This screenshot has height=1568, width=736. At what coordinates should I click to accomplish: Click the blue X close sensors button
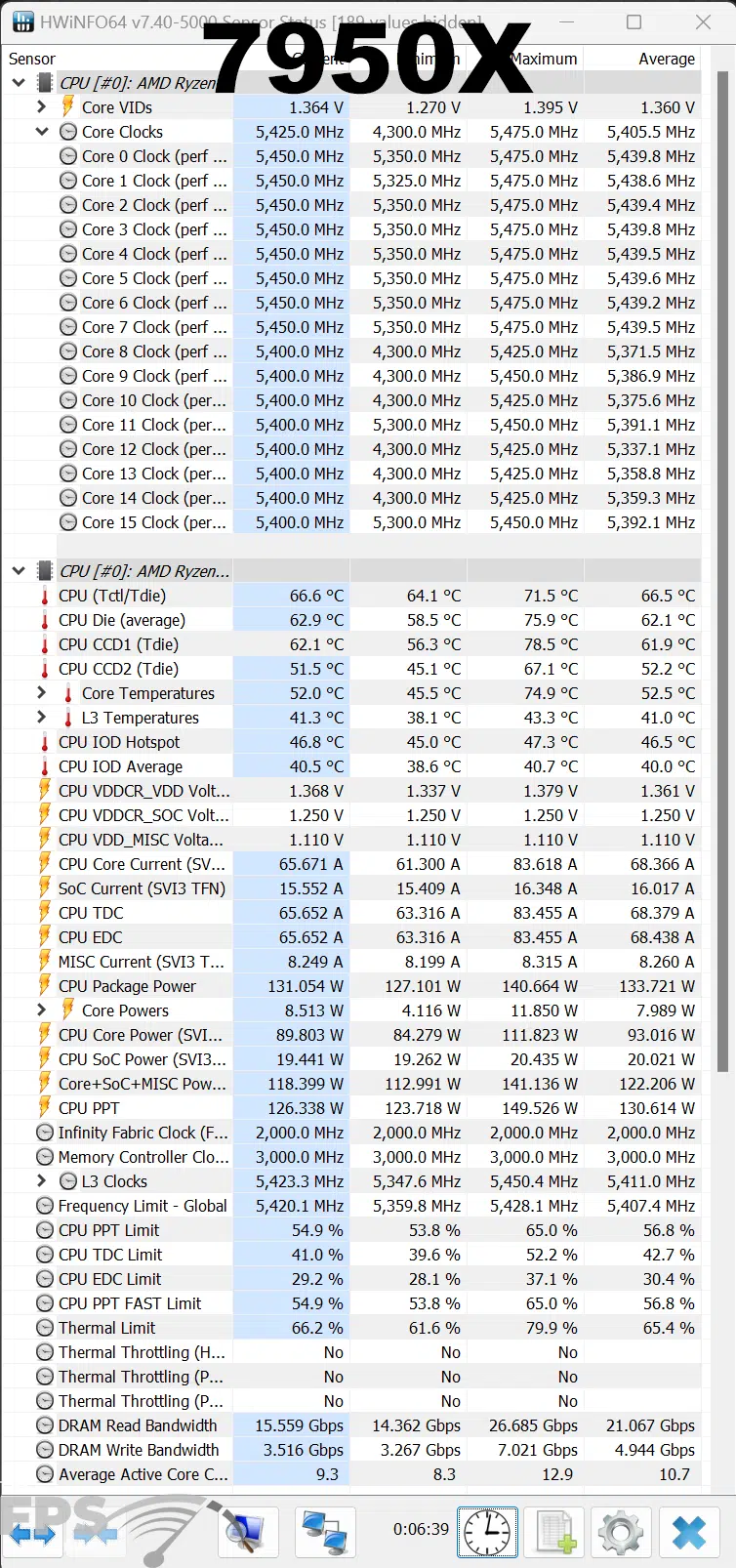[x=689, y=1532]
